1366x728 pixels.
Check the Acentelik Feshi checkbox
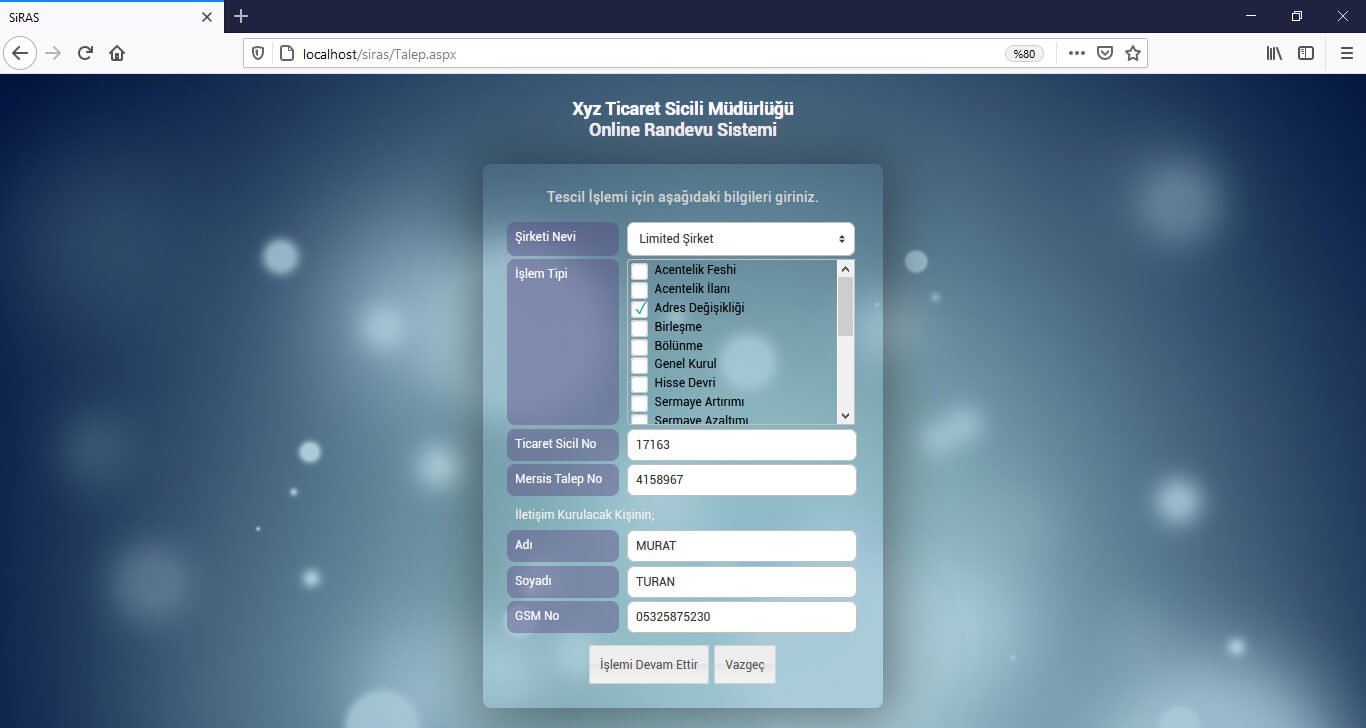click(x=640, y=271)
